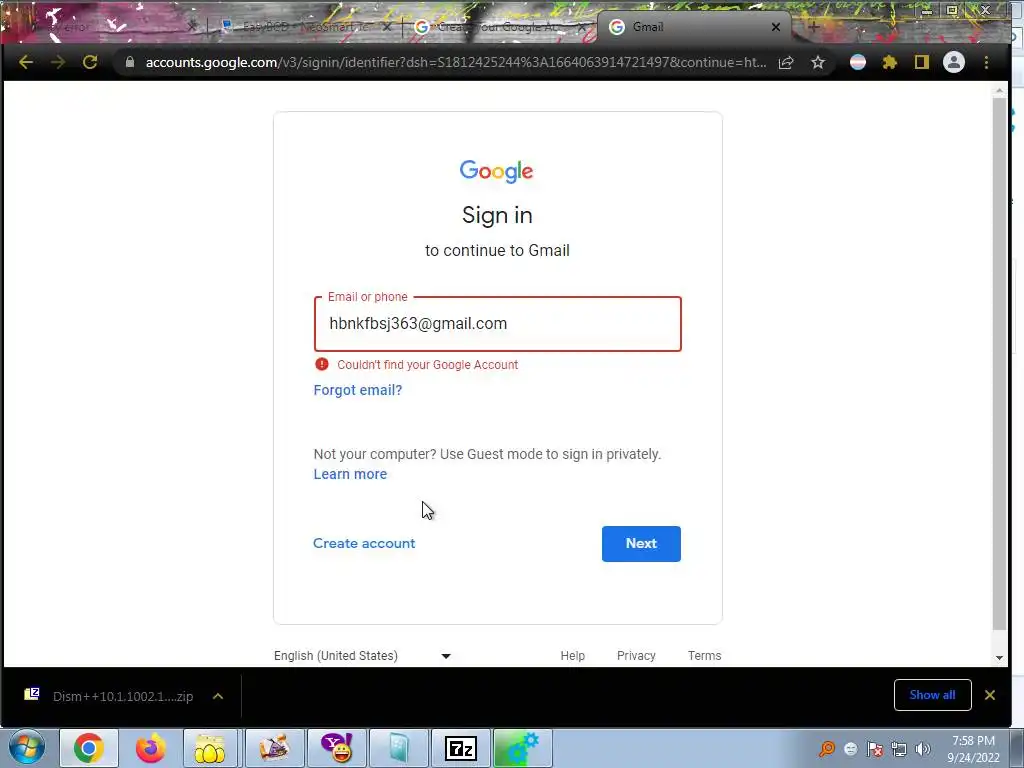Click the volume speaker tray icon
The height and width of the screenshot is (768, 1024).
point(922,749)
